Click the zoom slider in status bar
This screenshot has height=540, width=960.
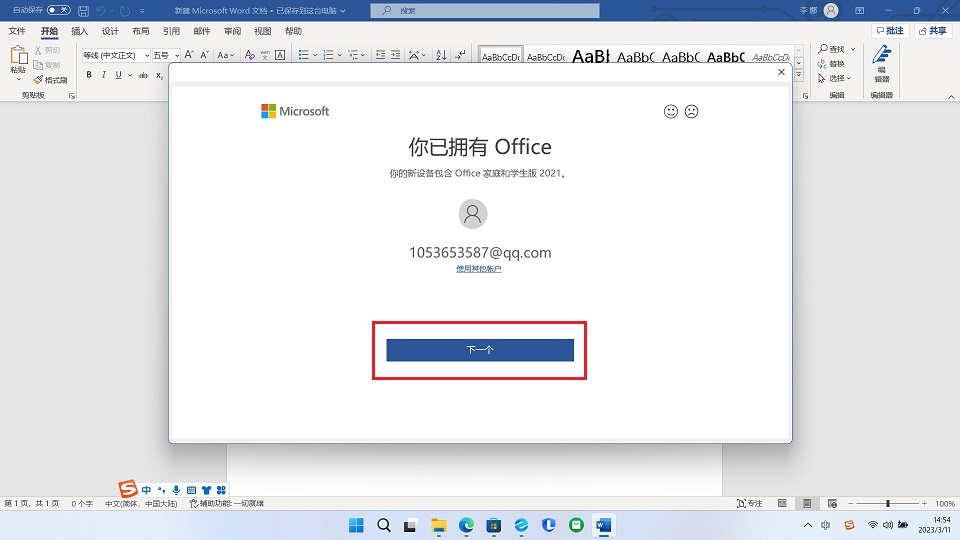(x=887, y=503)
